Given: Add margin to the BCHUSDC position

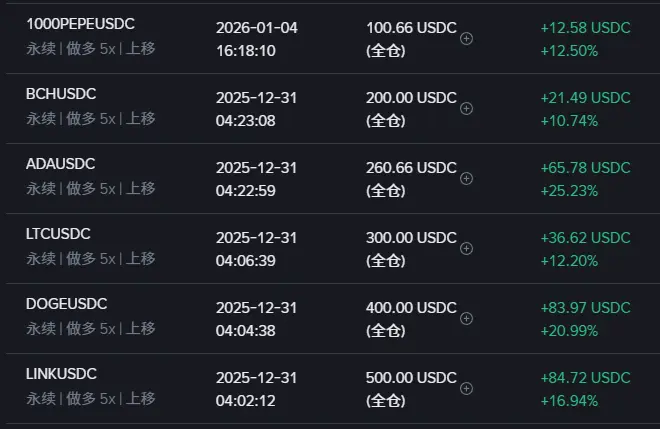Looking at the screenshot, I should 466,109.
